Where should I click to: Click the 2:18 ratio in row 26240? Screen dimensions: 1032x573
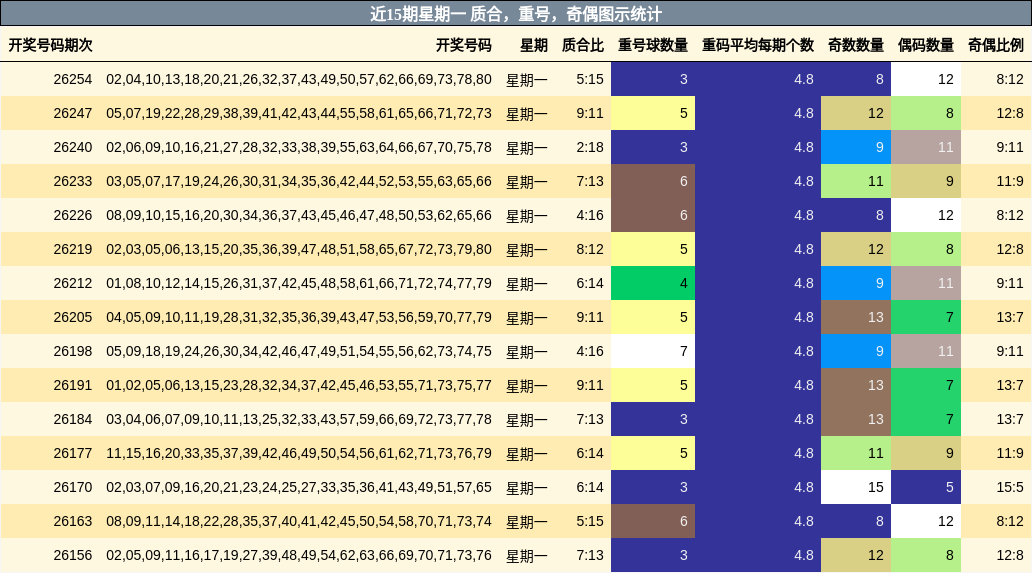[x=590, y=147]
